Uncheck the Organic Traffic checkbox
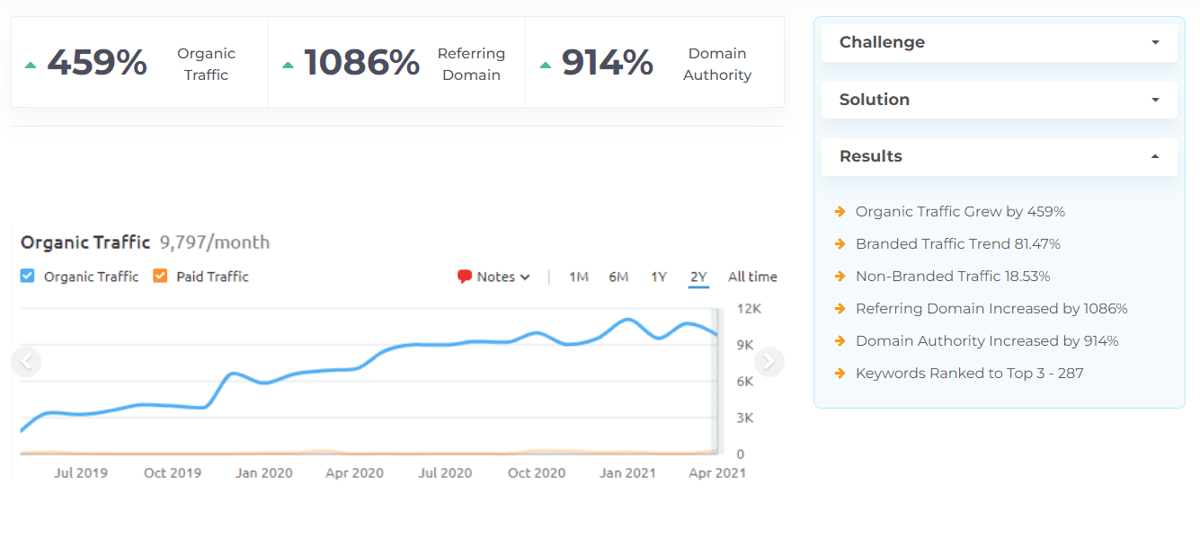Screen dimensions: 1200x555 (28, 276)
